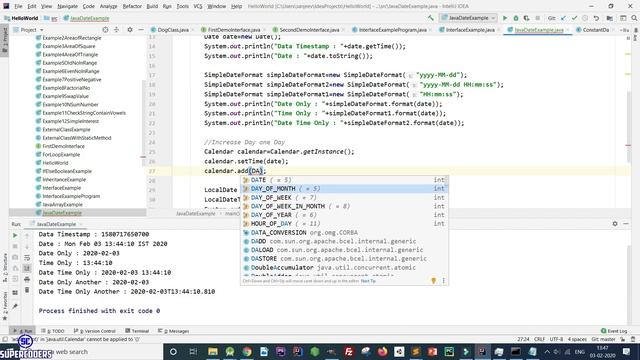Choose DATE from the completion popup
This screenshot has height=360, width=640.
pyautogui.click(x=344, y=180)
